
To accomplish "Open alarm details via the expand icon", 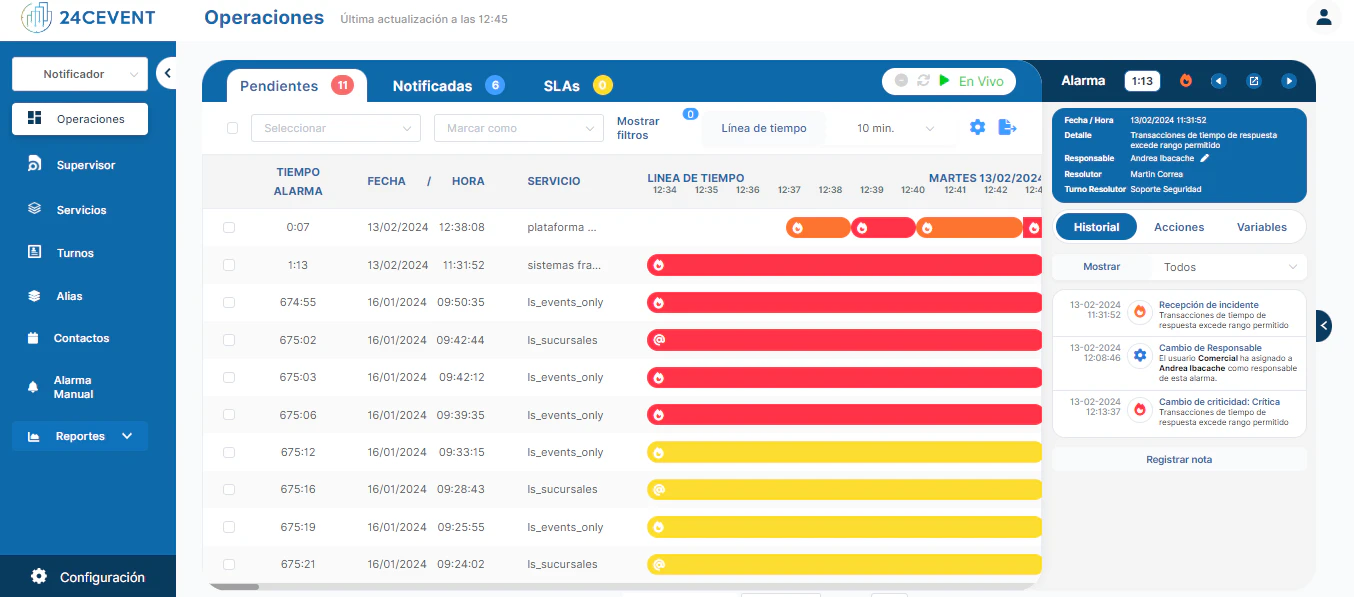I will (1254, 80).
